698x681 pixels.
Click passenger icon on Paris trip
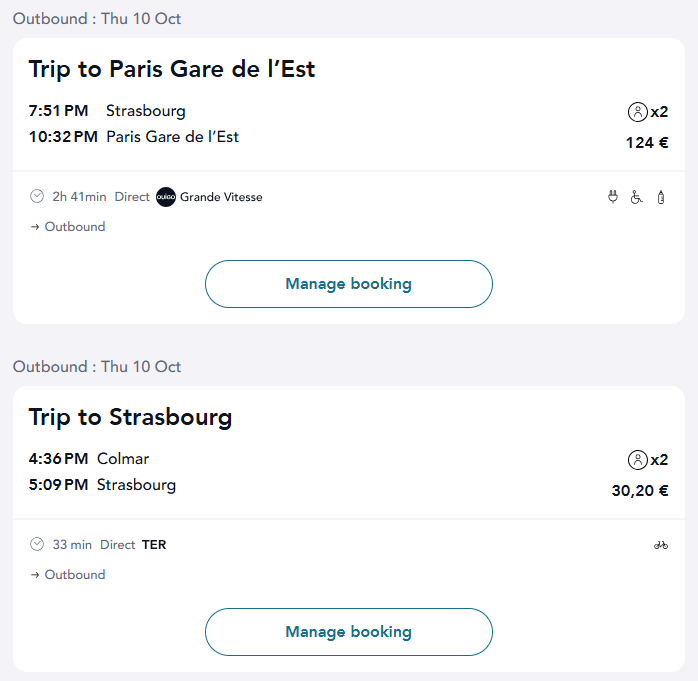(637, 112)
